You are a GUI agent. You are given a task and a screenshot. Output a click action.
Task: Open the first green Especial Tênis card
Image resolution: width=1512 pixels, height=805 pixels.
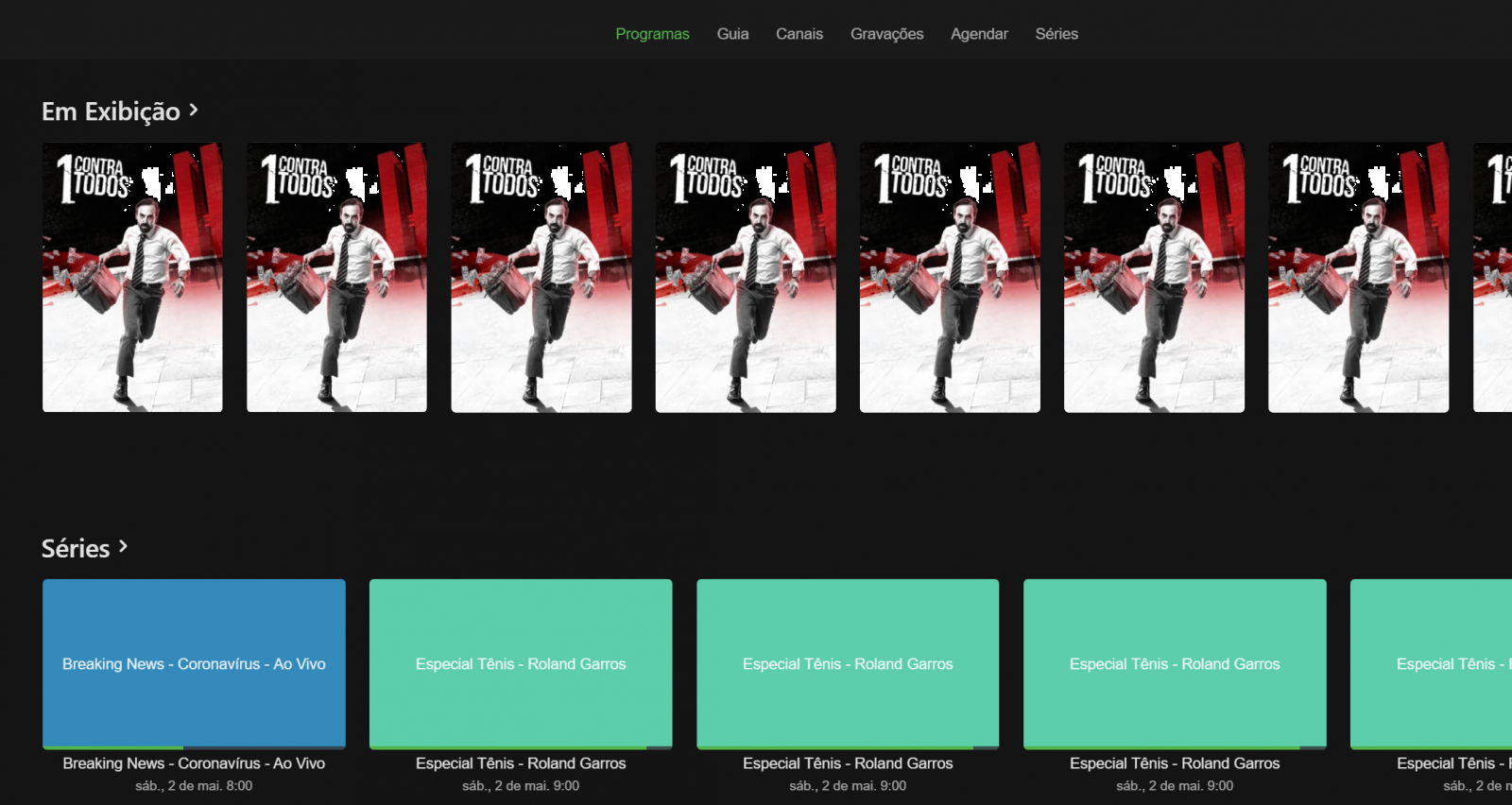[x=521, y=662]
